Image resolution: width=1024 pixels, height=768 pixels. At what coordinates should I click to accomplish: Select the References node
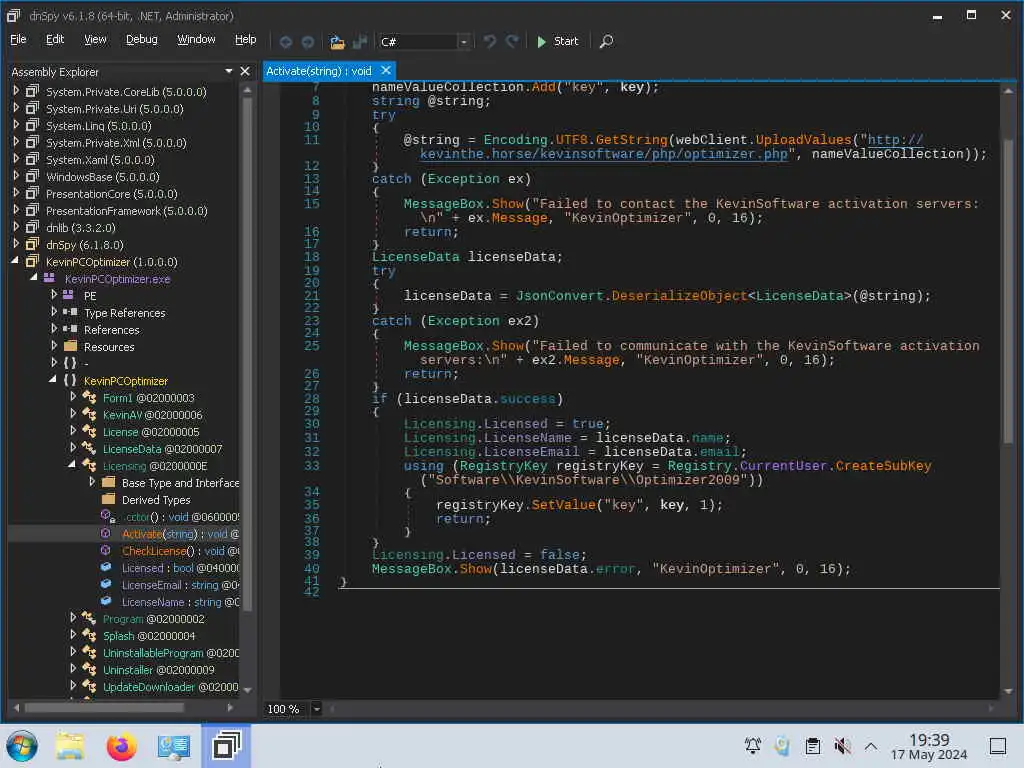click(x=112, y=330)
